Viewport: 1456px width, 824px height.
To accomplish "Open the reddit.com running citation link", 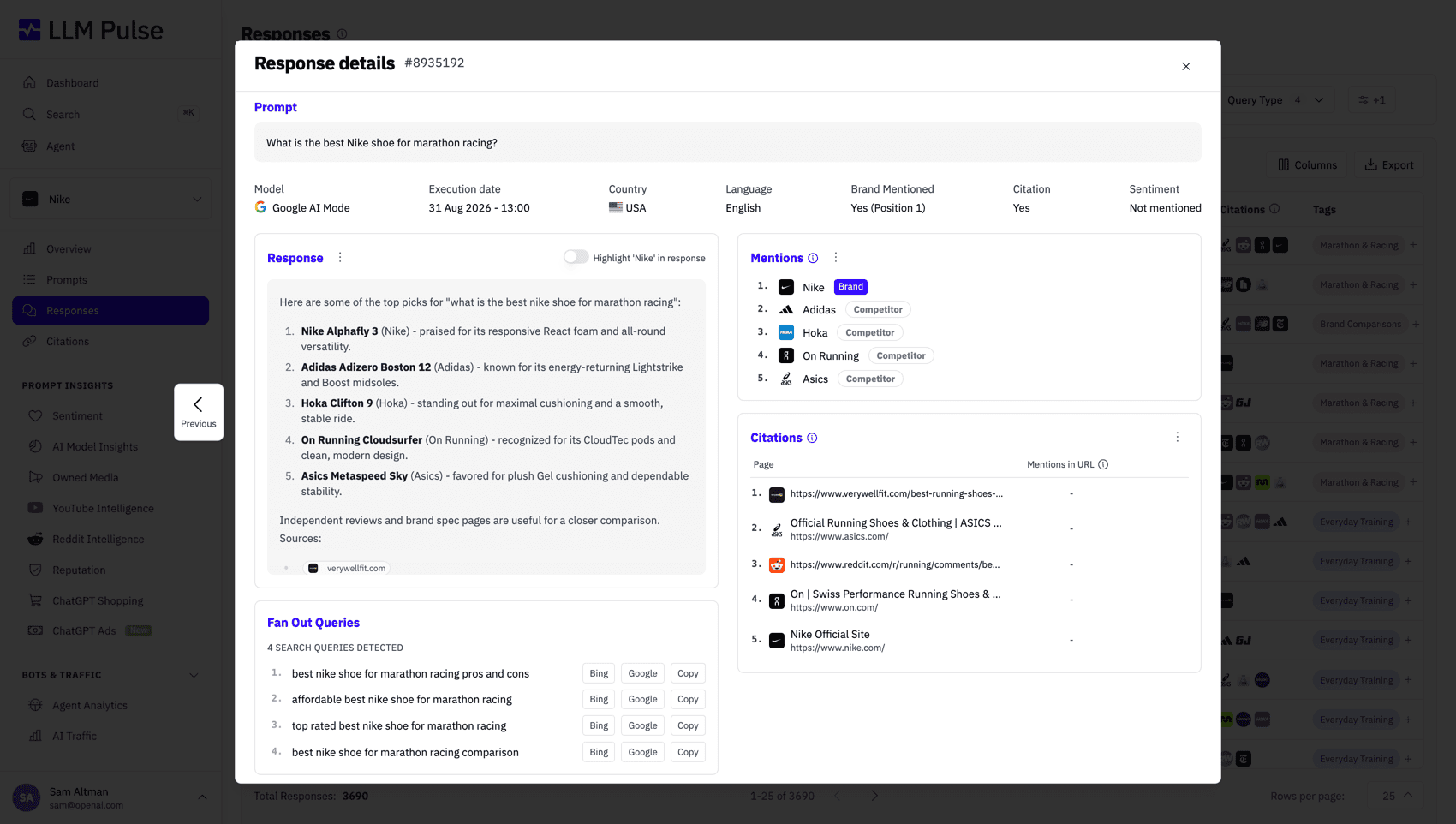I will [x=894, y=564].
